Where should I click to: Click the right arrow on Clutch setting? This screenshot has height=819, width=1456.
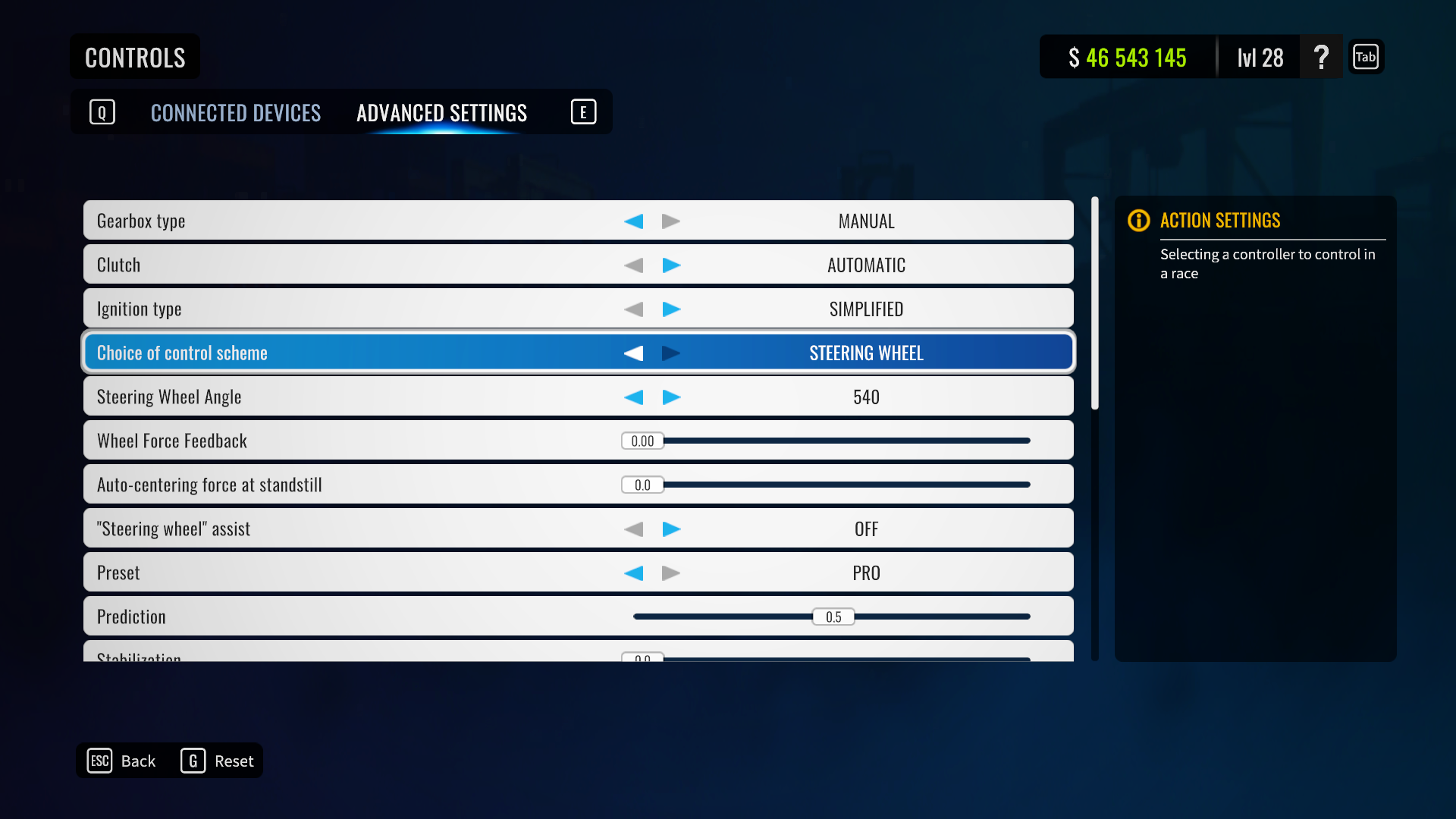click(x=670, y=263)
